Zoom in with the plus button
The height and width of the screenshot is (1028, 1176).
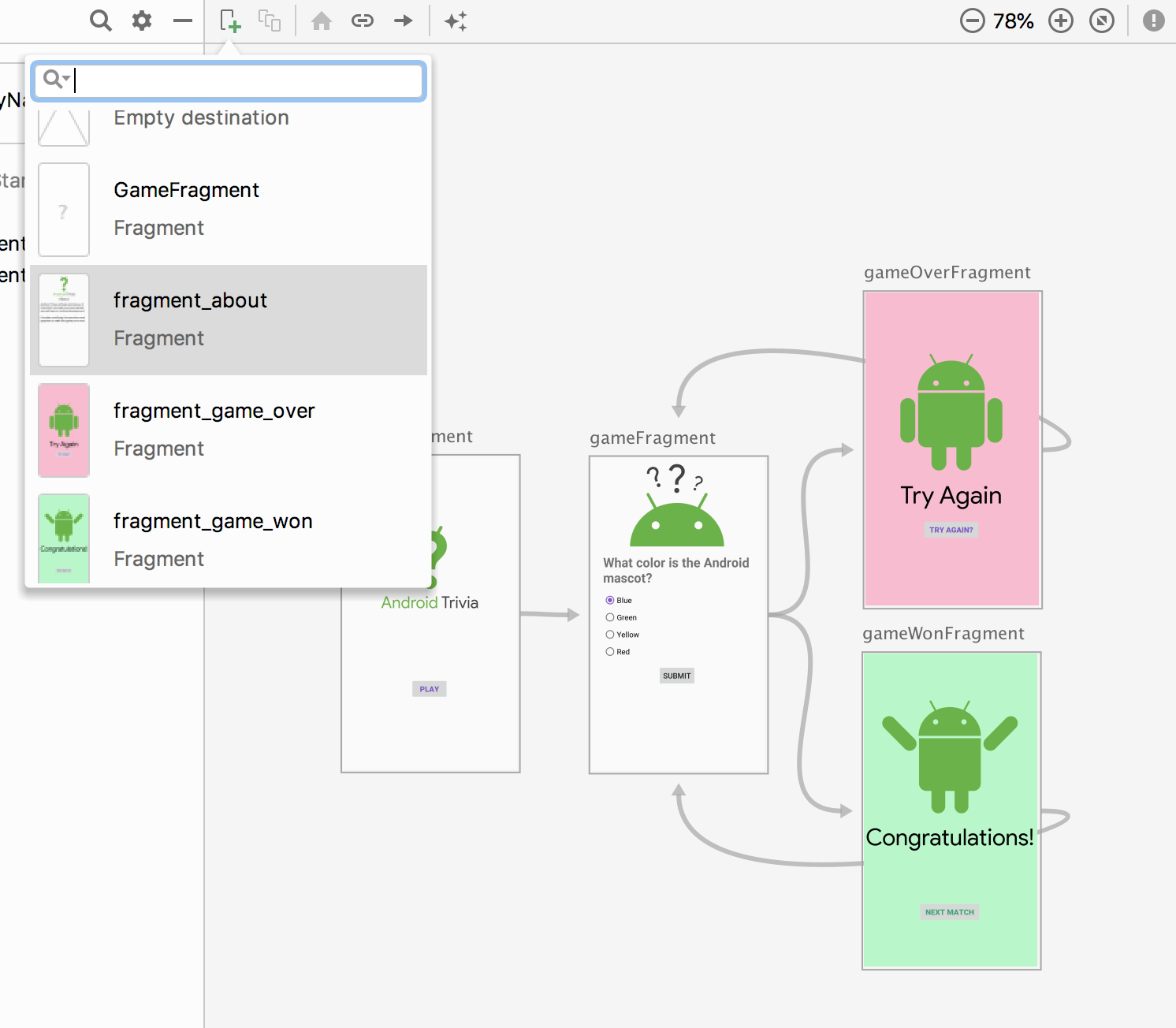coord(1061,20)
